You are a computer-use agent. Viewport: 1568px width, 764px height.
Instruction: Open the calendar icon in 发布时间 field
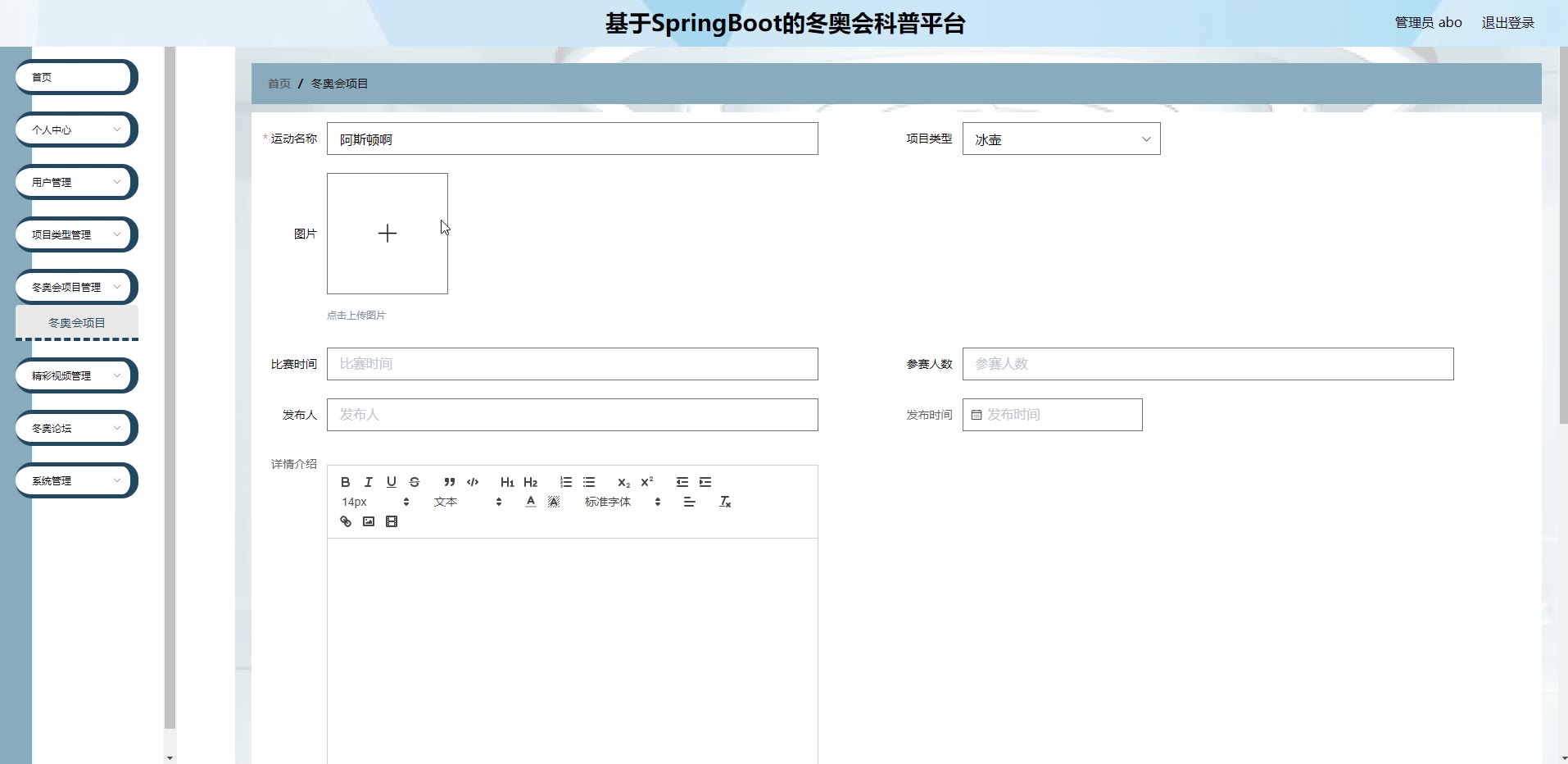(x=977, y=415)
